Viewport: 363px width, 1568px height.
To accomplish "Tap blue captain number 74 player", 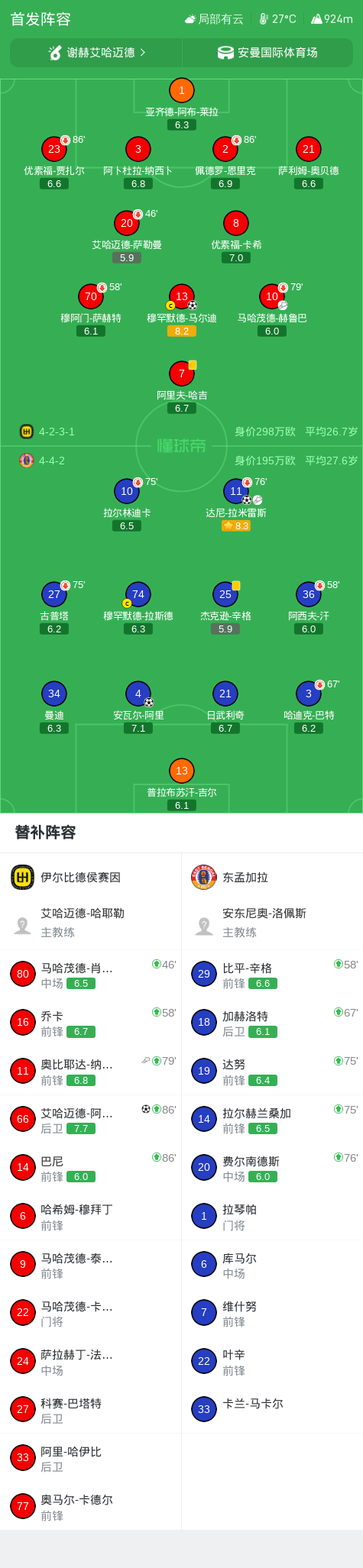I will [x=138, y=594].
